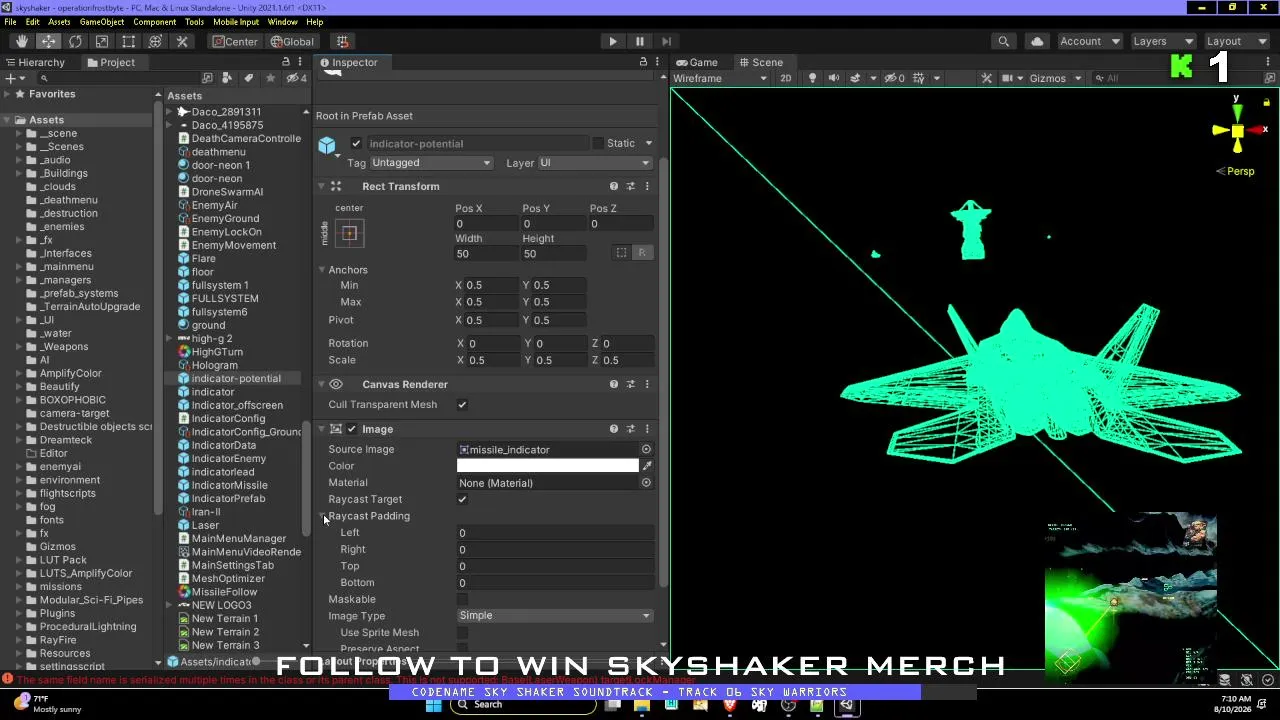
Task: Select the Rotate tool
Action: point(75,41)
